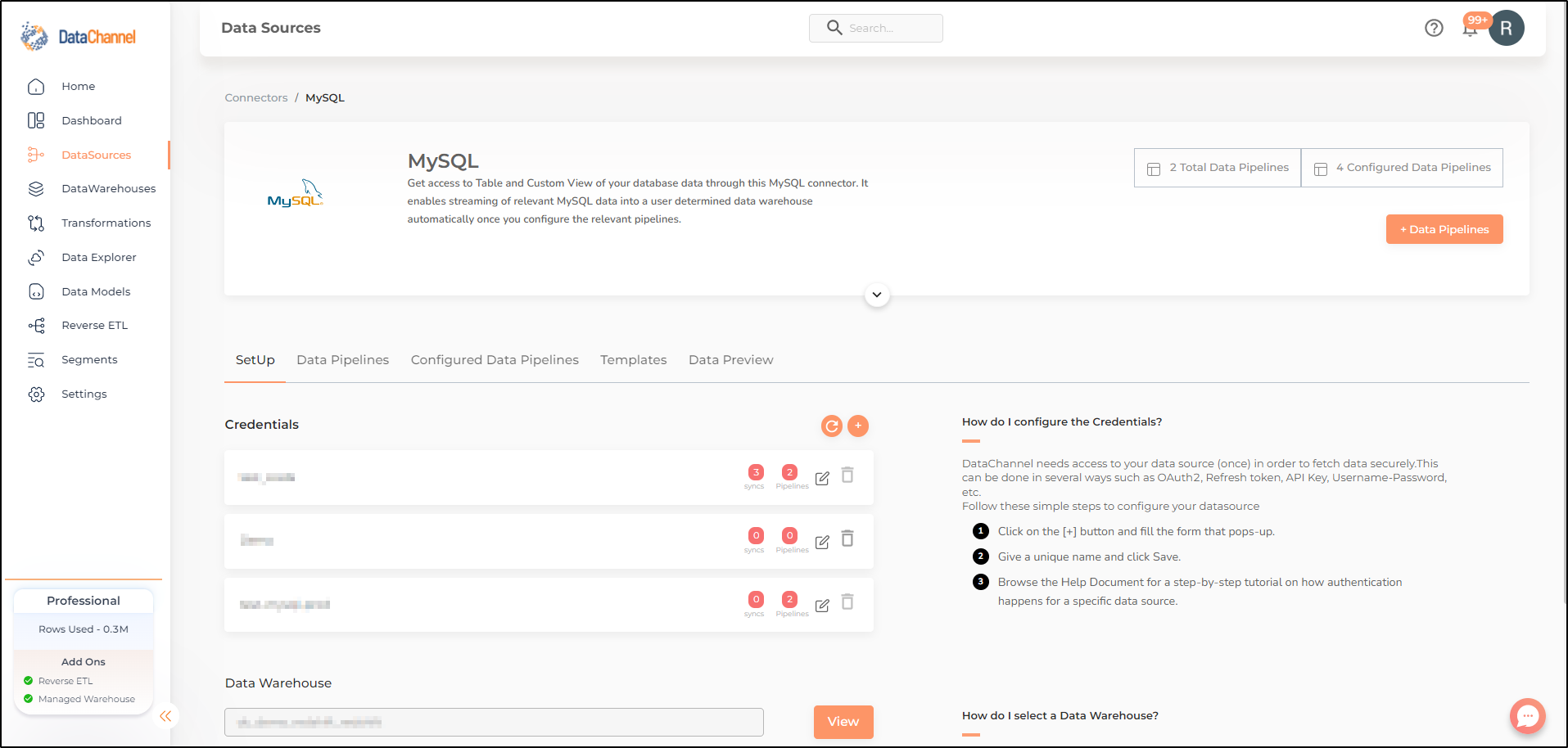Click the View data warehouse button
Screen dimensions: 1568x748
[x=843, y=722]
